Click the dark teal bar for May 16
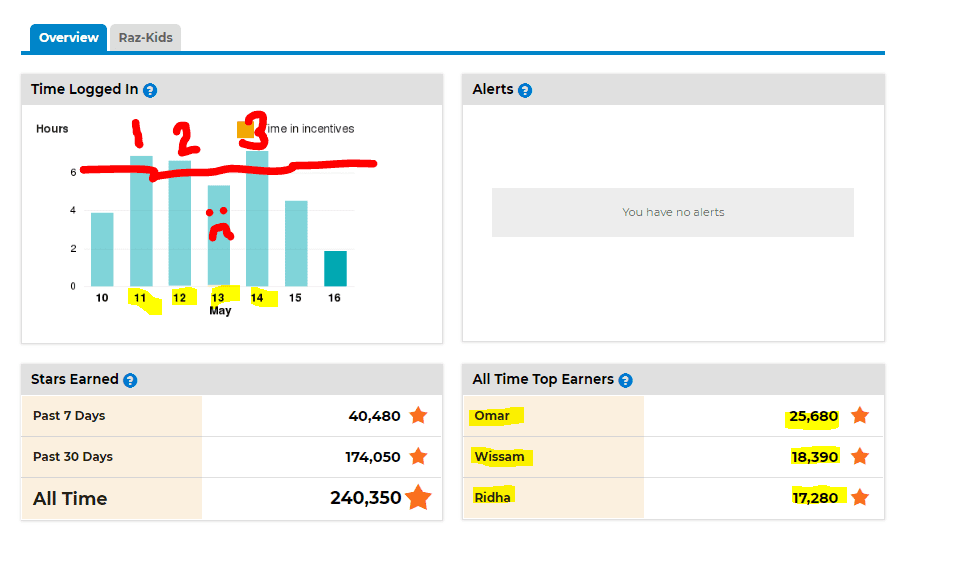This screenshot has height=575, width=965. [x=335, y=268]
